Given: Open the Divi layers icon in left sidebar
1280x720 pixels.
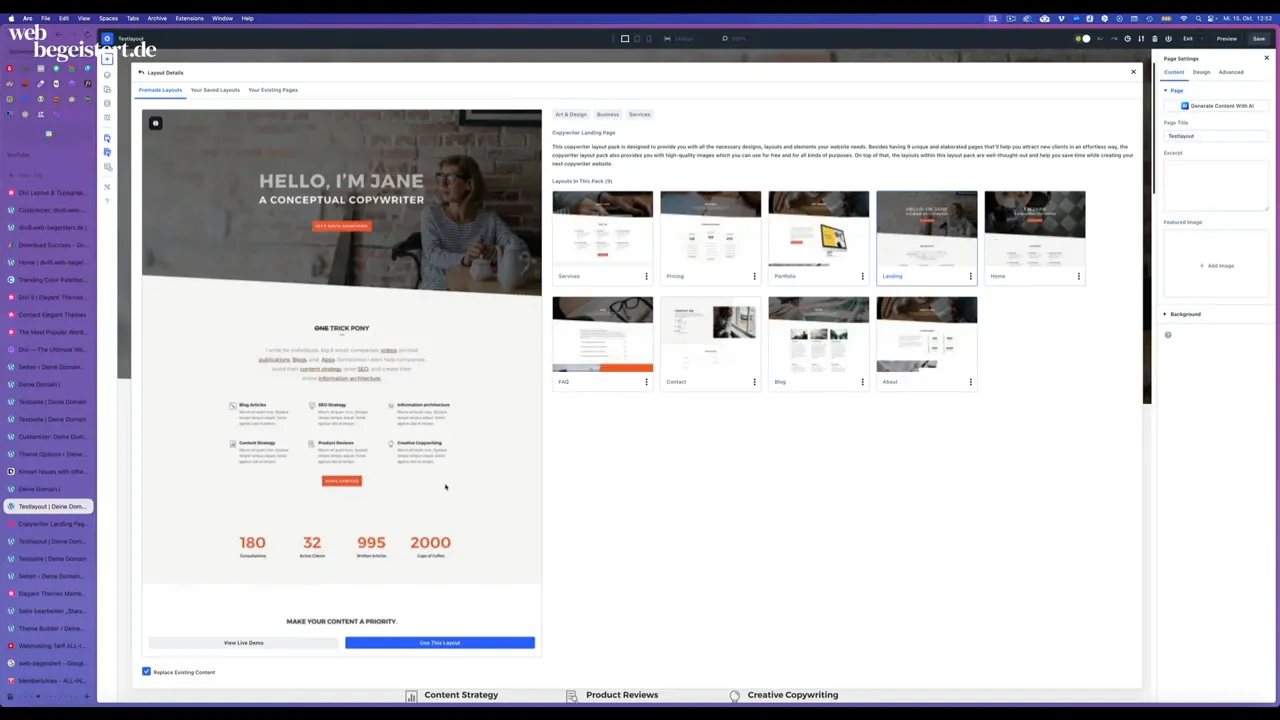Looking at the screenshot, I should coord(107,75).
